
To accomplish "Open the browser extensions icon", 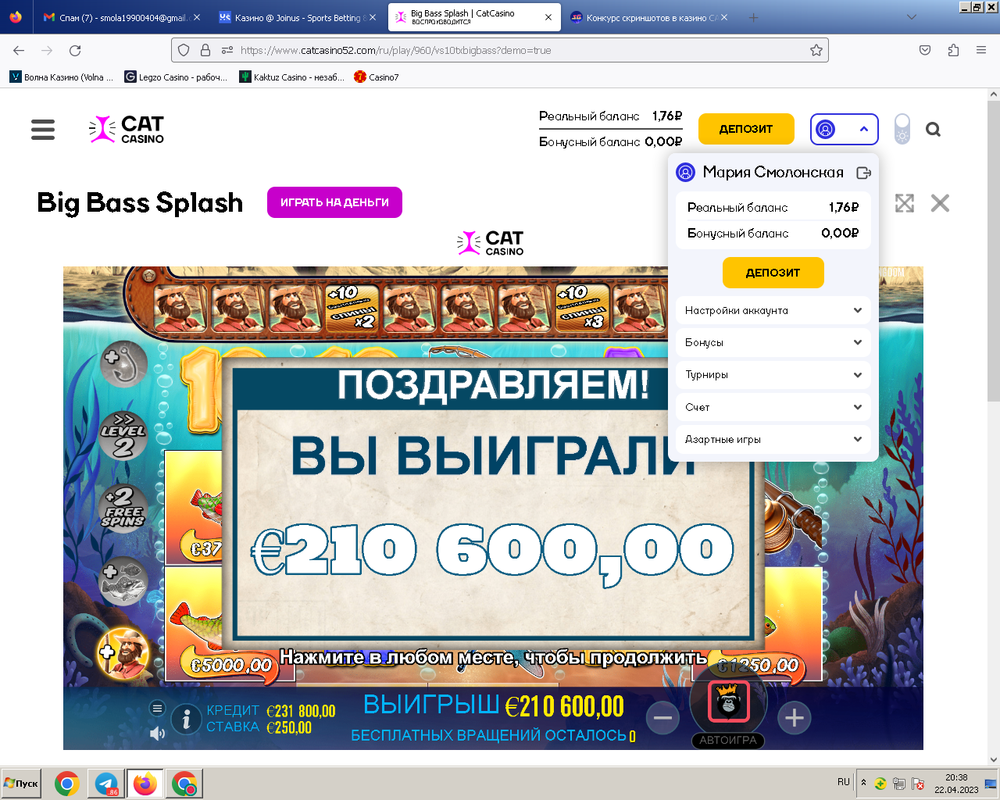I will (953, 50).
